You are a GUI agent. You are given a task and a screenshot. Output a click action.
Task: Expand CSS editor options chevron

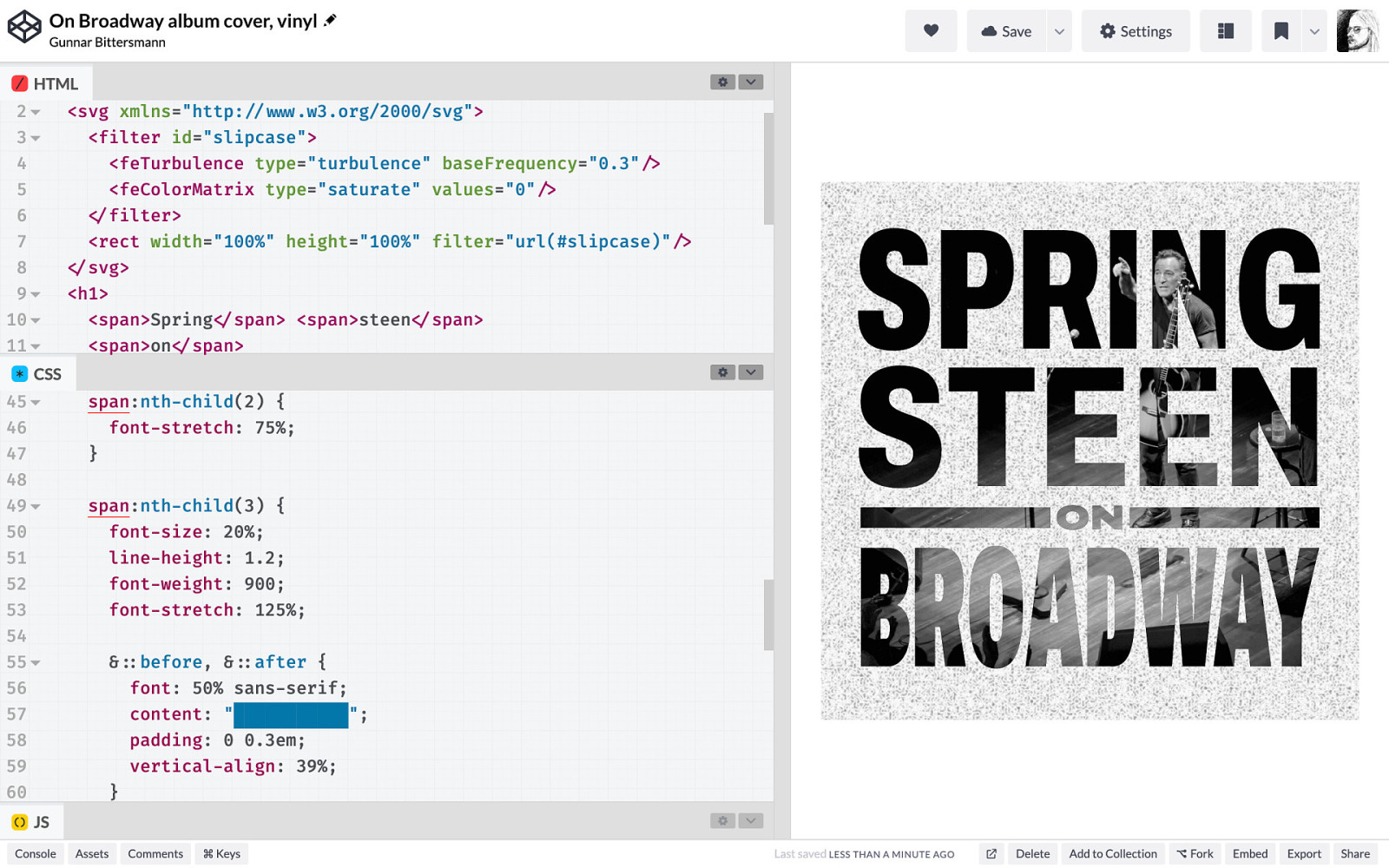click(x=751, y=372)
